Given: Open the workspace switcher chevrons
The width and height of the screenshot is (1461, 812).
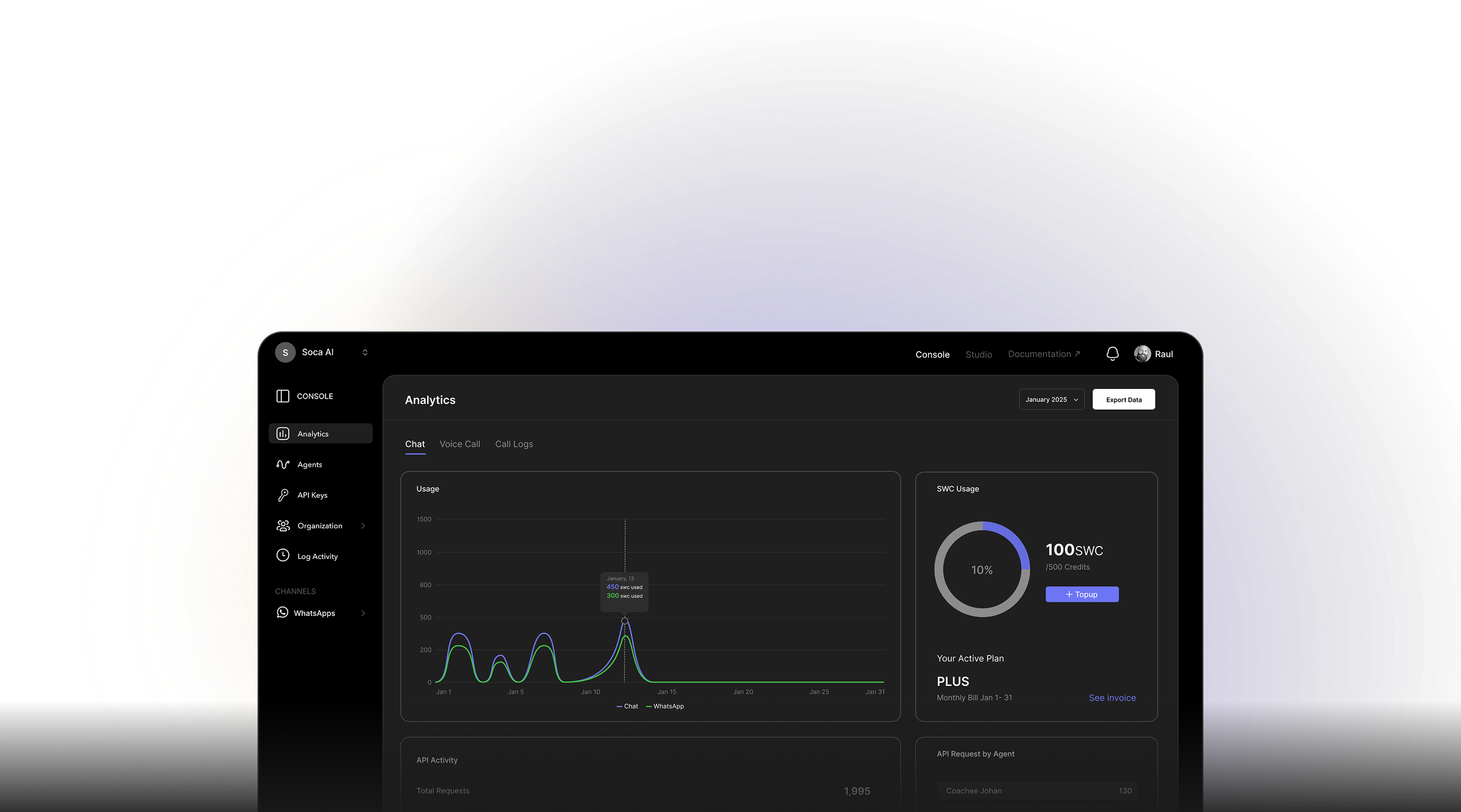Looking at the screenshot, I should tap(365, 352).
